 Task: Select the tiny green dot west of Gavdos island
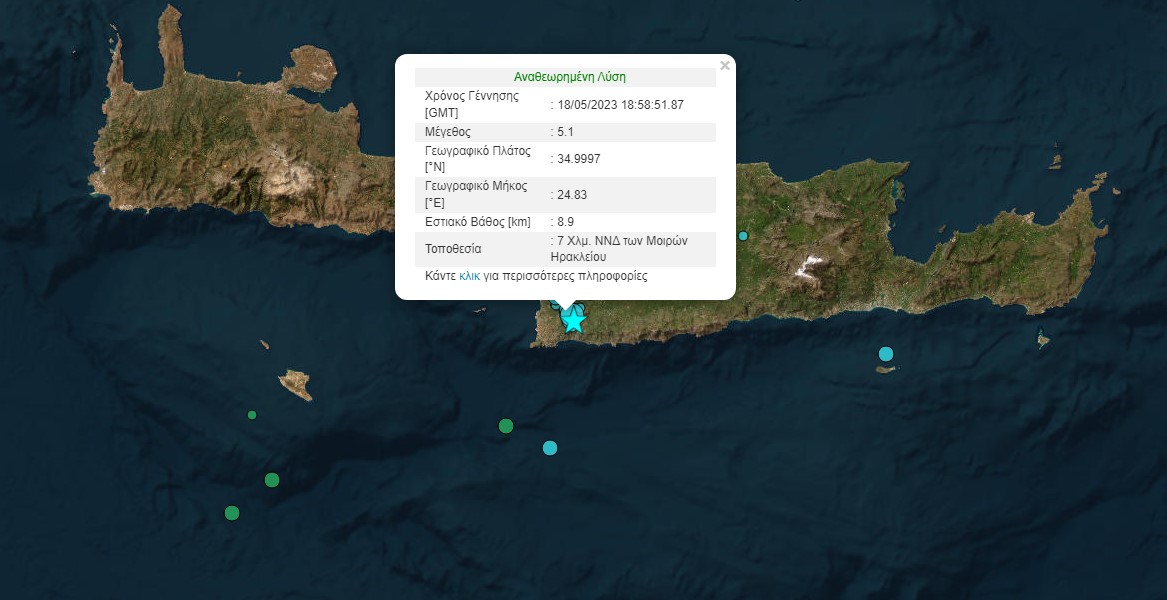tap(252, 415)
